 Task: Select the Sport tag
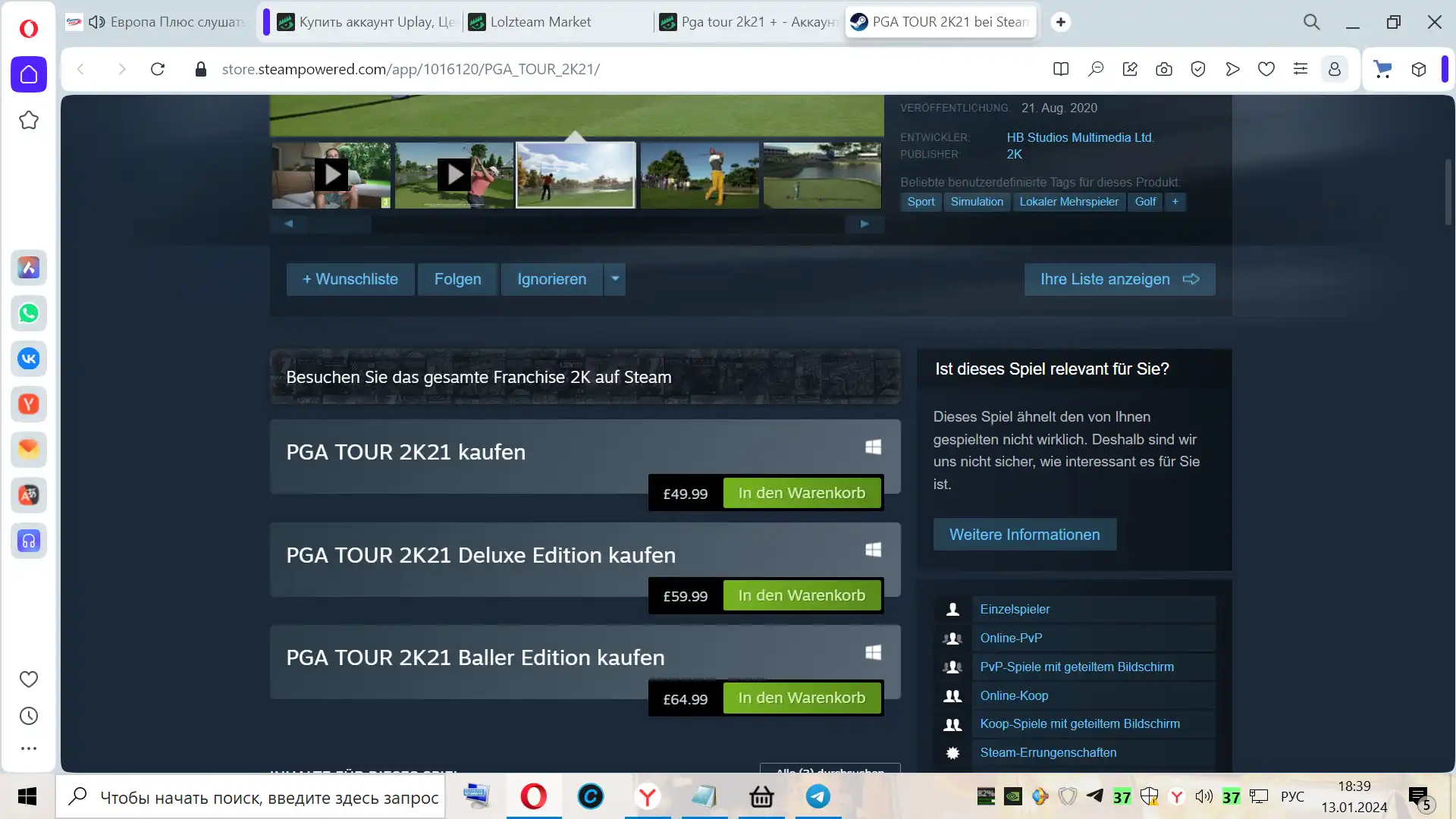[x=921, y=202]
